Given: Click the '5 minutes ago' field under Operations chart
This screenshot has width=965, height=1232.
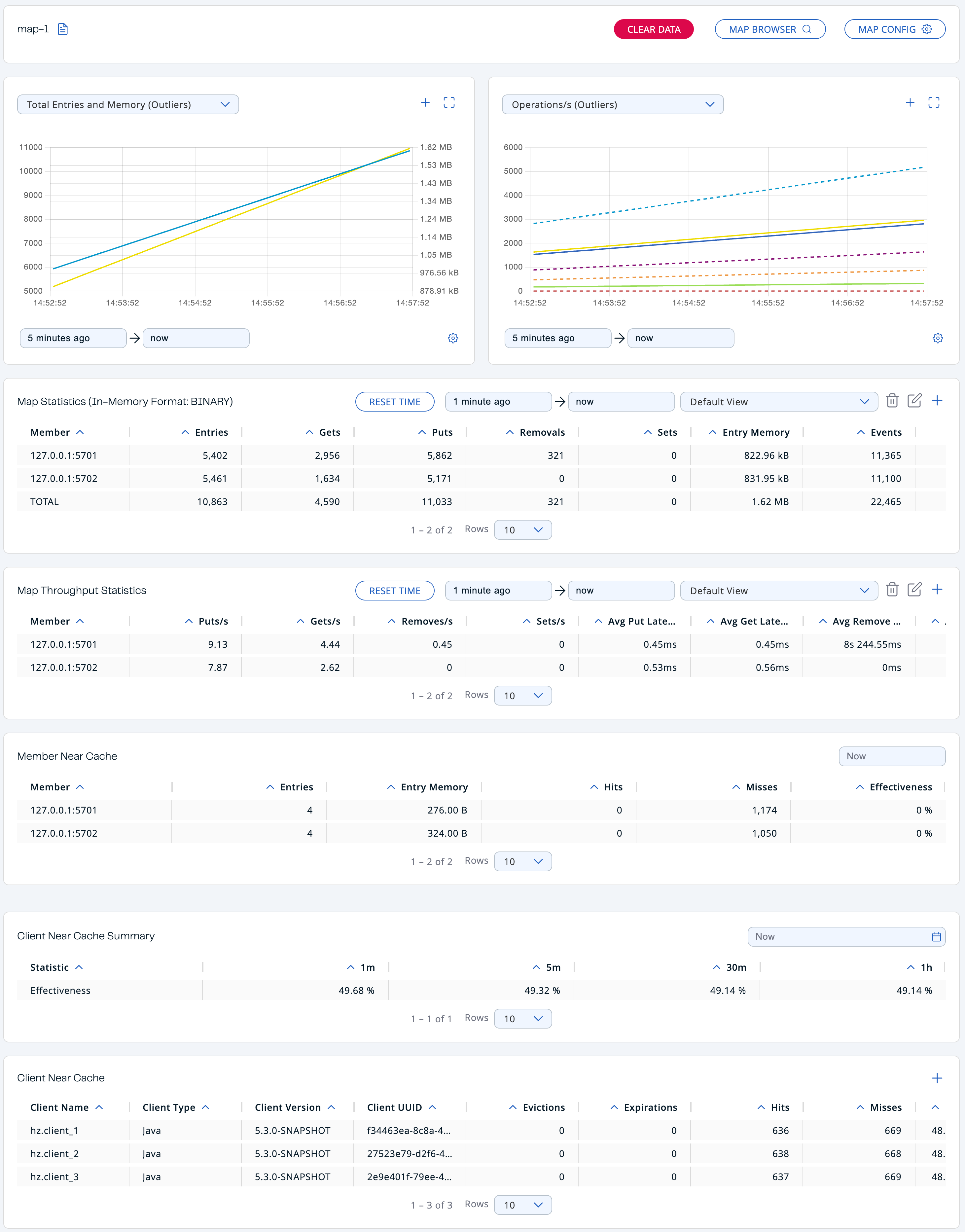Looking at the screenshot, I should [557, 339].
